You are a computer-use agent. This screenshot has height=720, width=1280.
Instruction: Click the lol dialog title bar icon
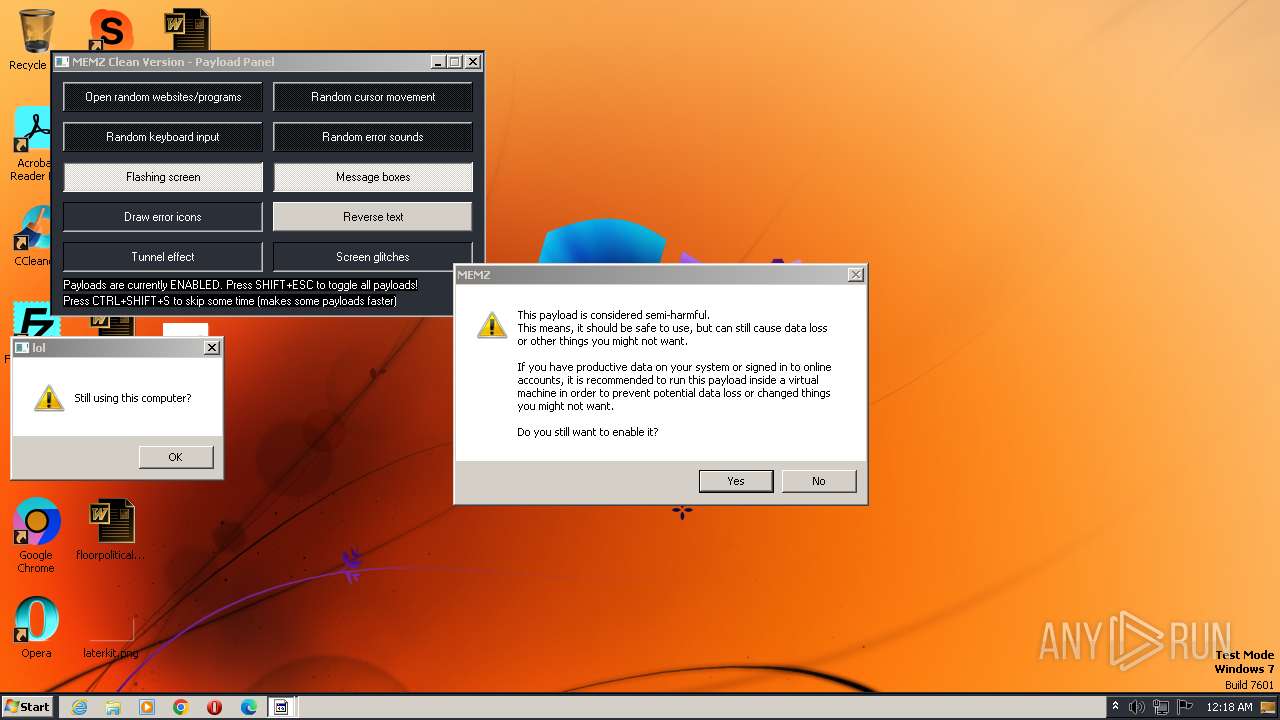click(x=22, y=347)
